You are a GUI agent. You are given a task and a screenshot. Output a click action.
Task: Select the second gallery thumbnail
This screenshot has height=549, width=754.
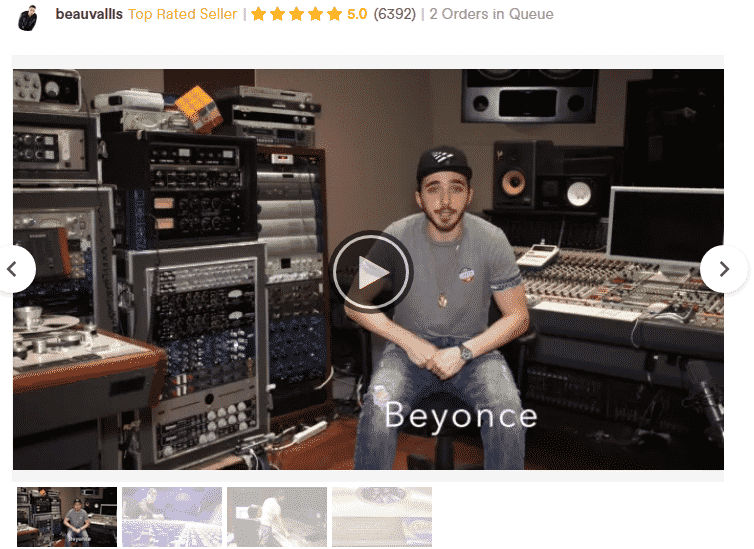tap(172, 517)
